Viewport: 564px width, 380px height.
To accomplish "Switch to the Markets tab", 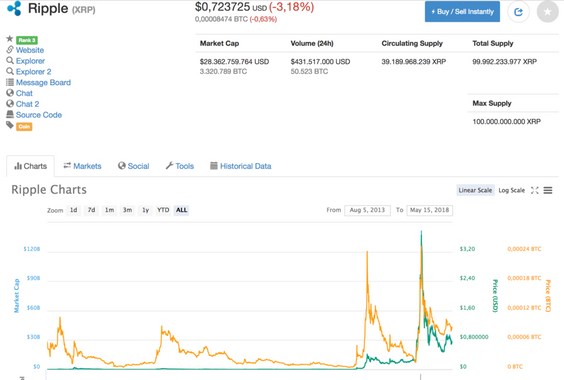I will point(82,166).
